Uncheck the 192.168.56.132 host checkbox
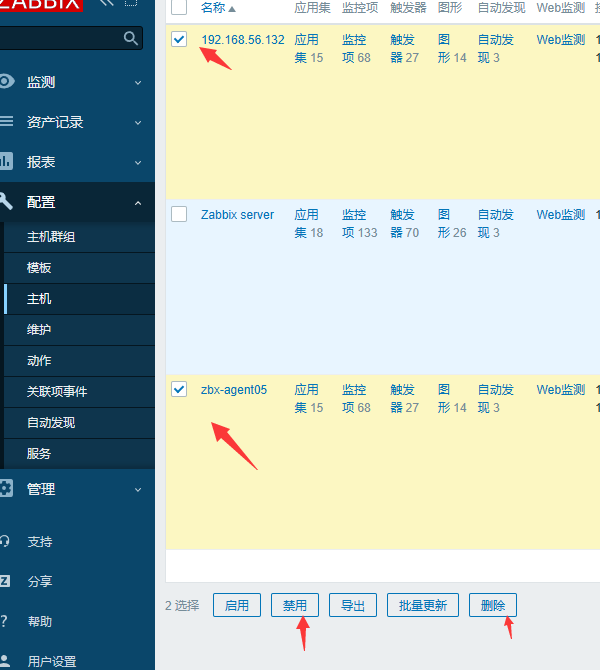Viewport: 600px width, 670px height. (179, 39)
